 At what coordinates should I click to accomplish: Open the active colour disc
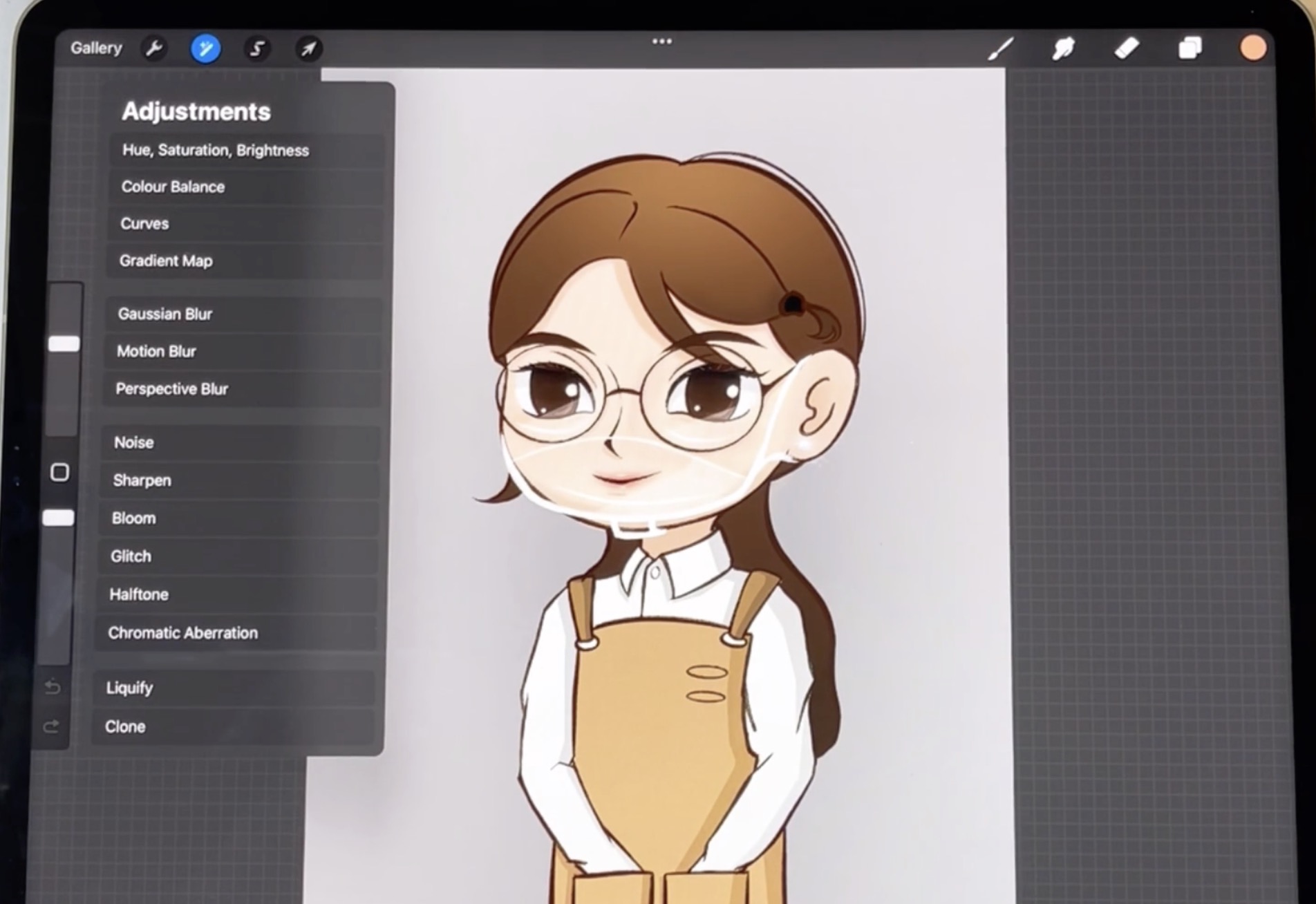click(1253, 48)
